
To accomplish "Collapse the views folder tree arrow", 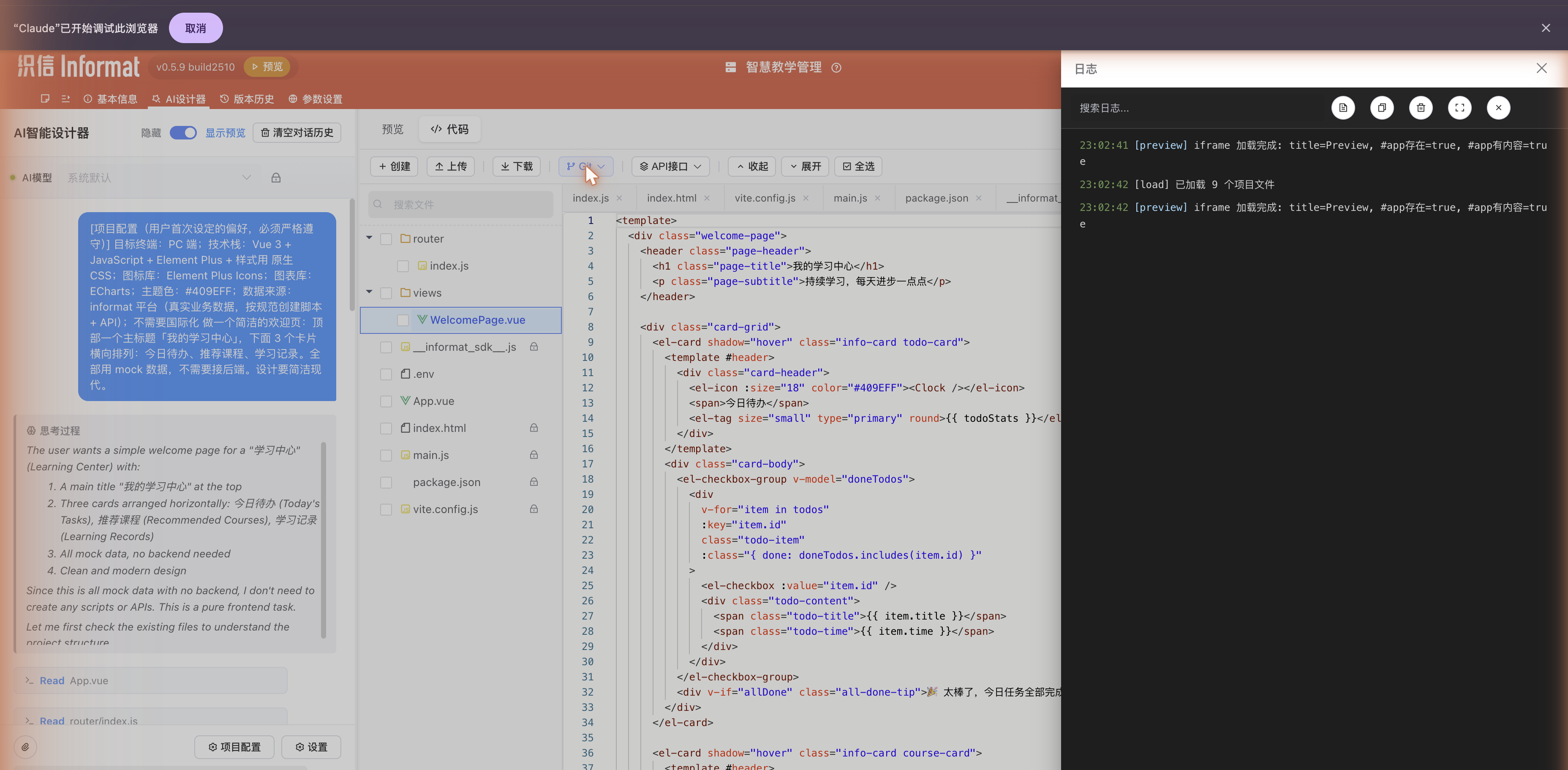I will pyautogui.click(x=369, y=292).
